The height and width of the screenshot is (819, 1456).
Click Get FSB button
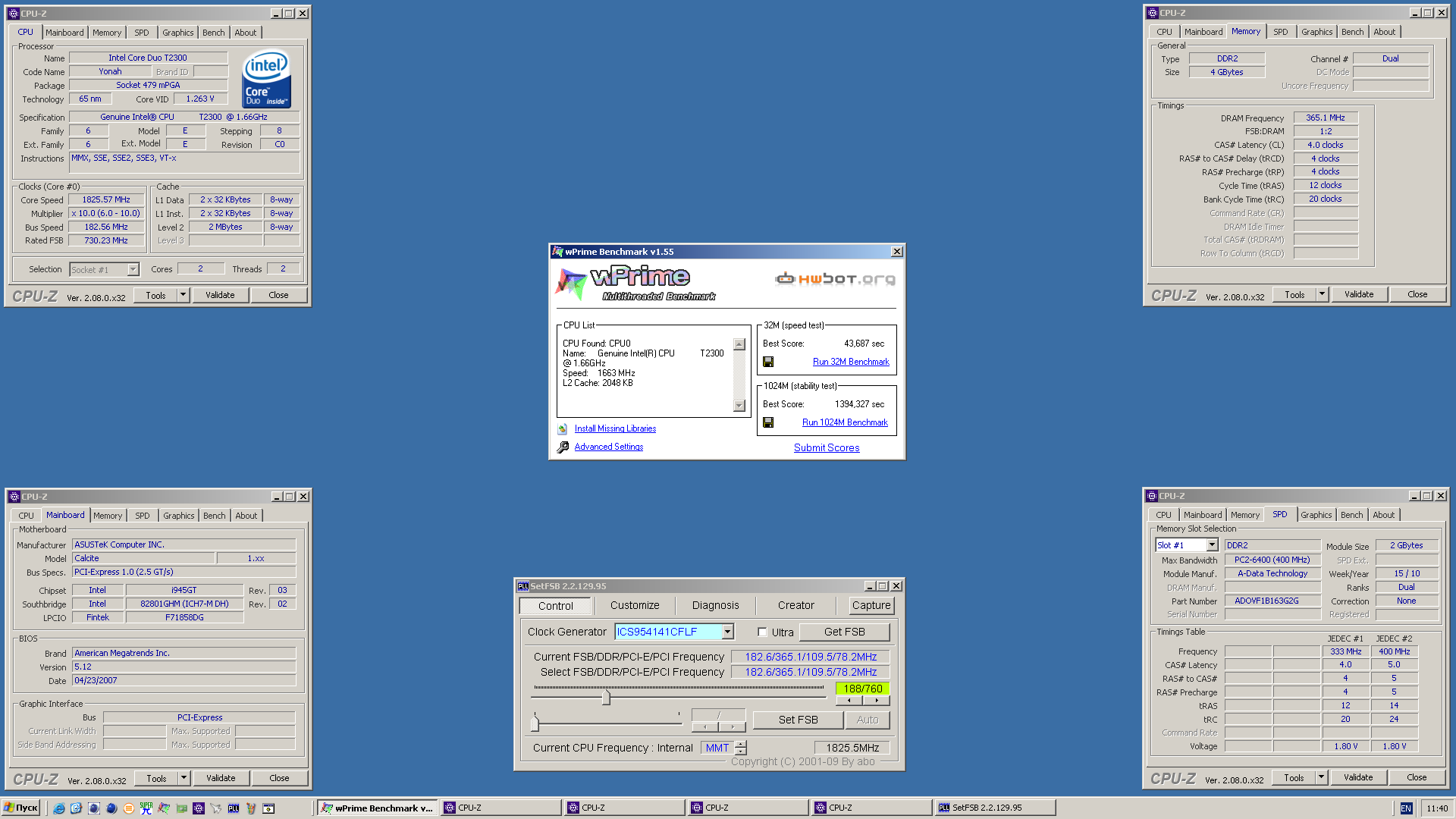coord(844,632)
